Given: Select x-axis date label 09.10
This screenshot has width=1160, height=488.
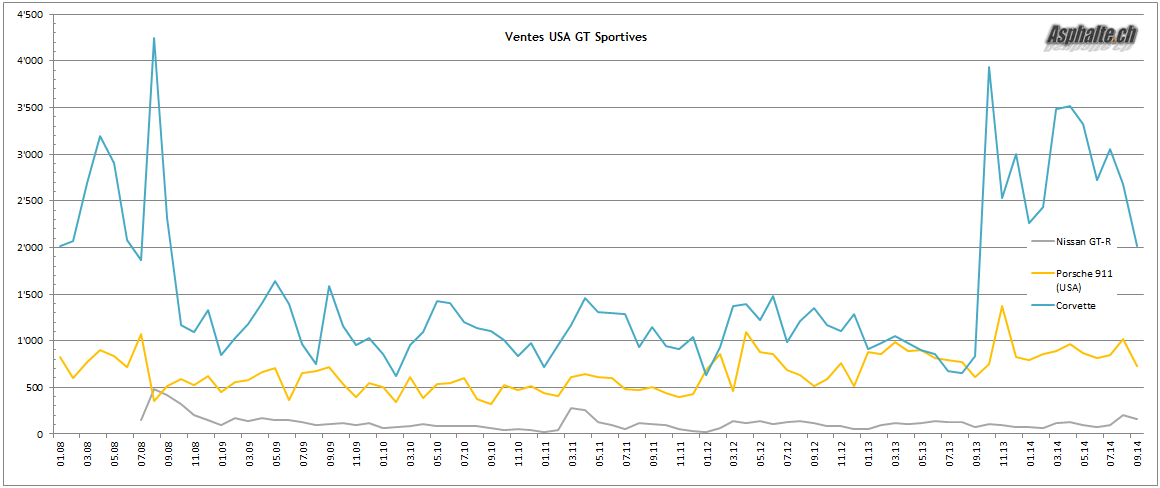Looking at the screenshot, I should 492,453.
